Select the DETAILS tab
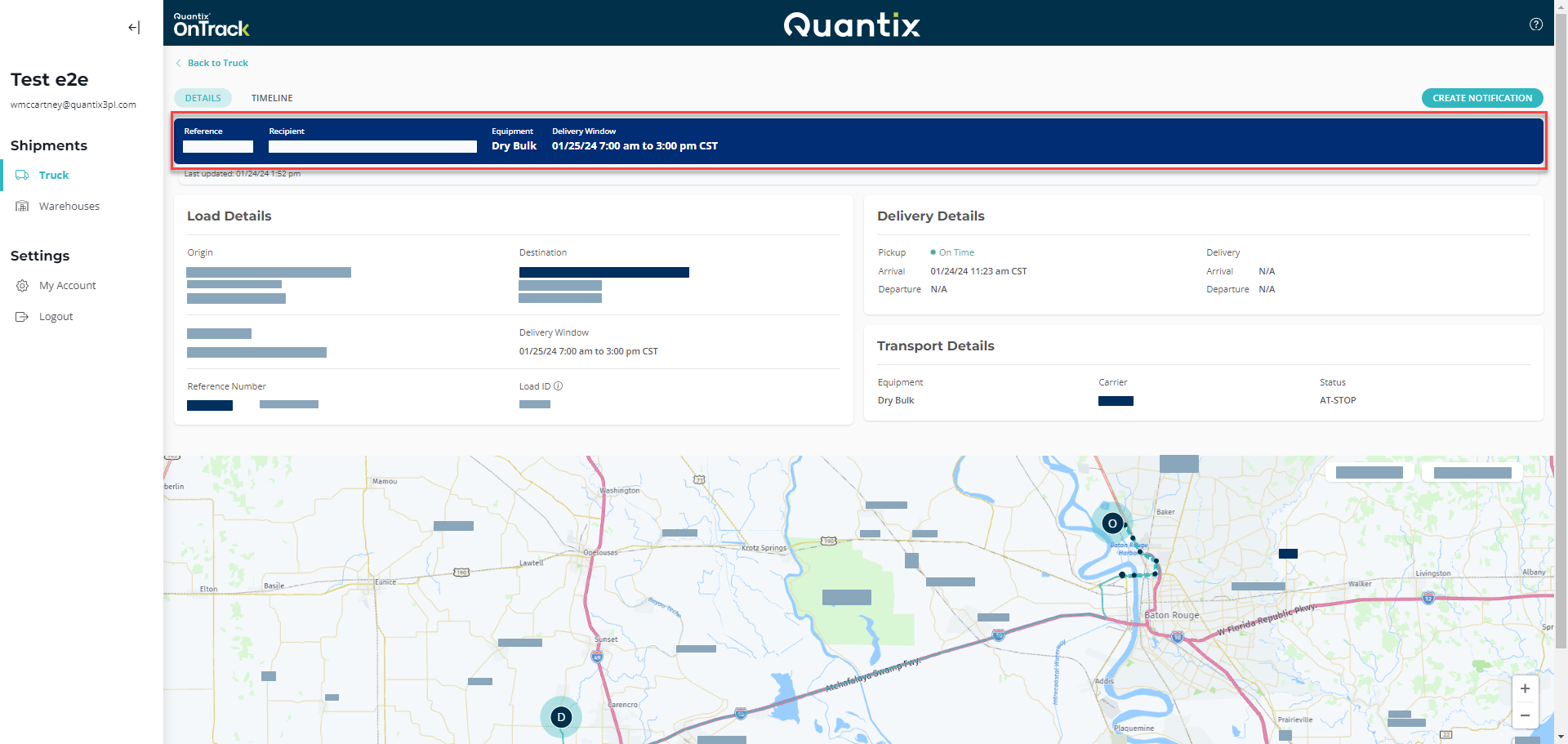Viewport: 1568px width, 744px height. coord(203,98)
